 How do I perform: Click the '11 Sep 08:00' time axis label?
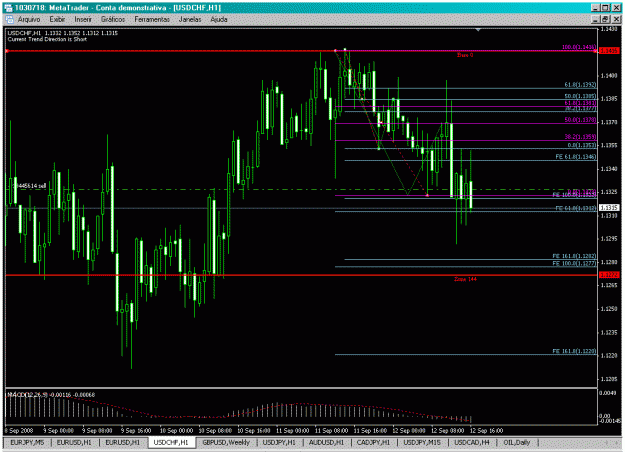[x=331, y=430]
